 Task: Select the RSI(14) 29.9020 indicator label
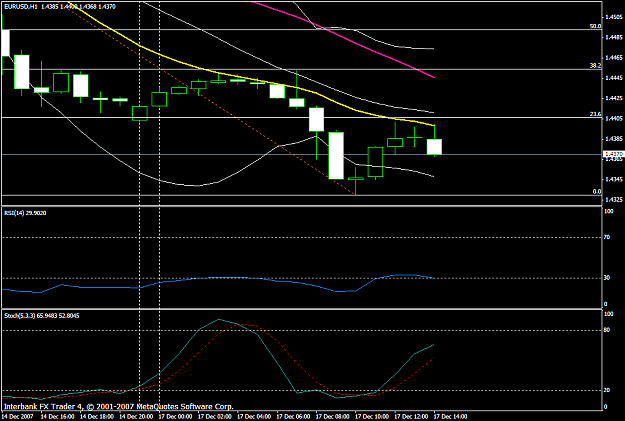[x=25, y=213]
